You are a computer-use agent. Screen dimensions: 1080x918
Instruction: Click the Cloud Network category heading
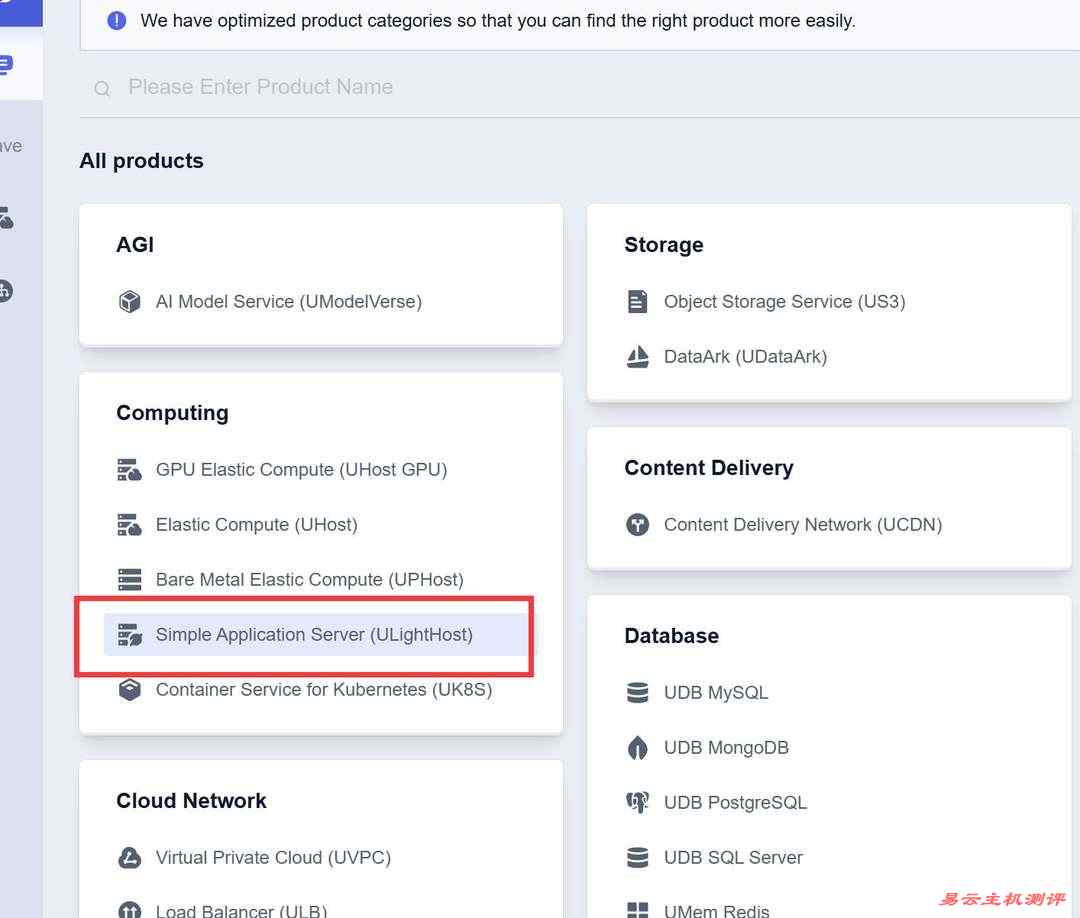pos(191,800)
